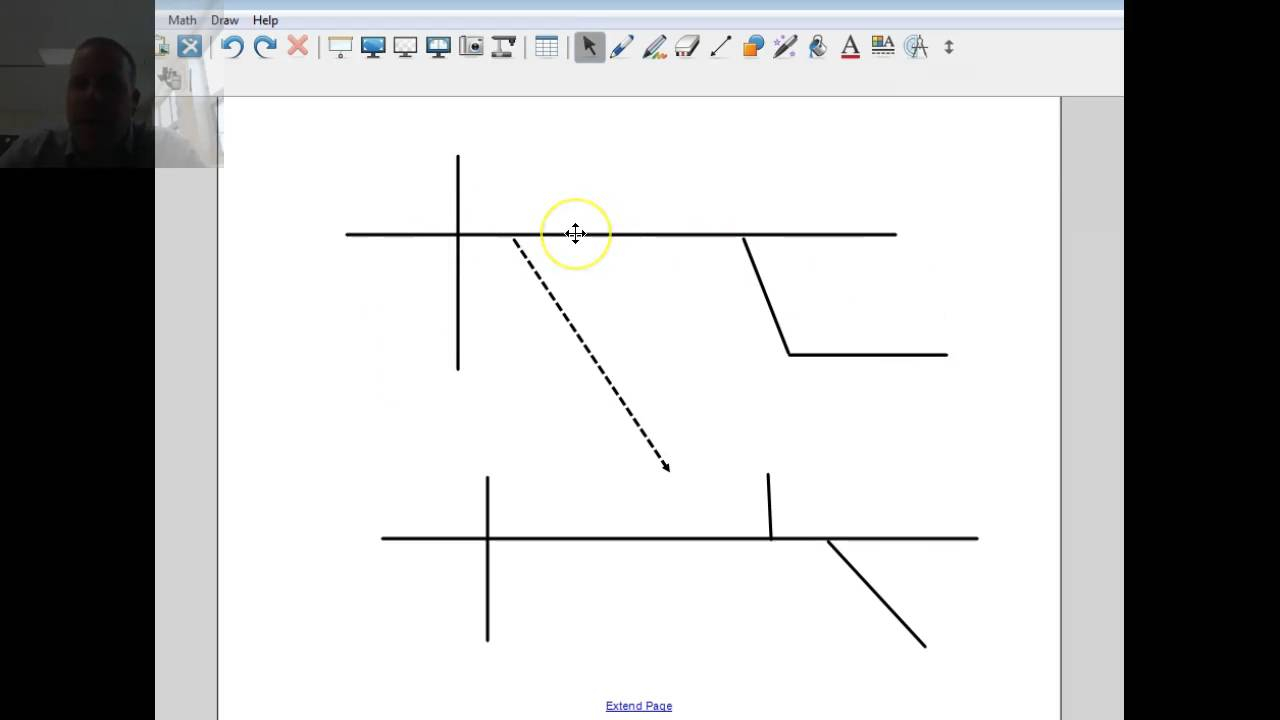Select the Magic Pen tool
1280x720 pixels.
click(x=785, y=46)
